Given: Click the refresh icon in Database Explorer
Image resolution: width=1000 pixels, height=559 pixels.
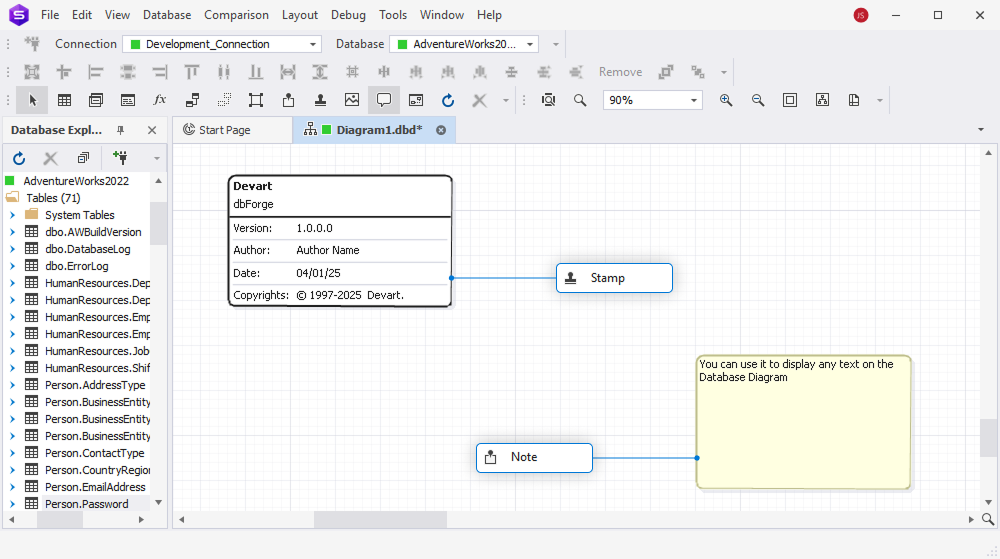Looking at the screenshot, I should [x=19, y=158].
